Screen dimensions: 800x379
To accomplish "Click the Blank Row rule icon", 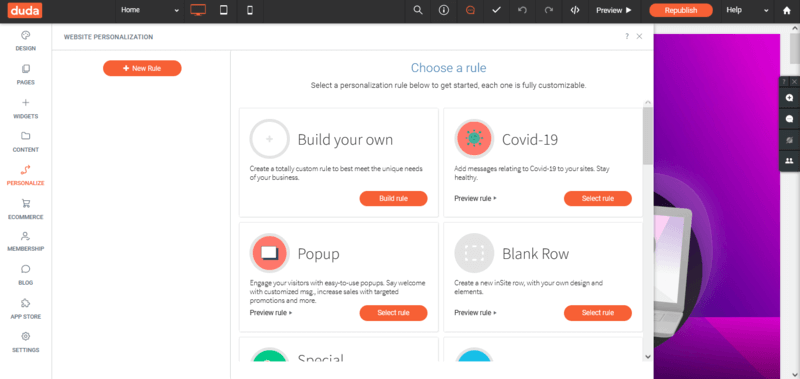I will tap(474, 253).
